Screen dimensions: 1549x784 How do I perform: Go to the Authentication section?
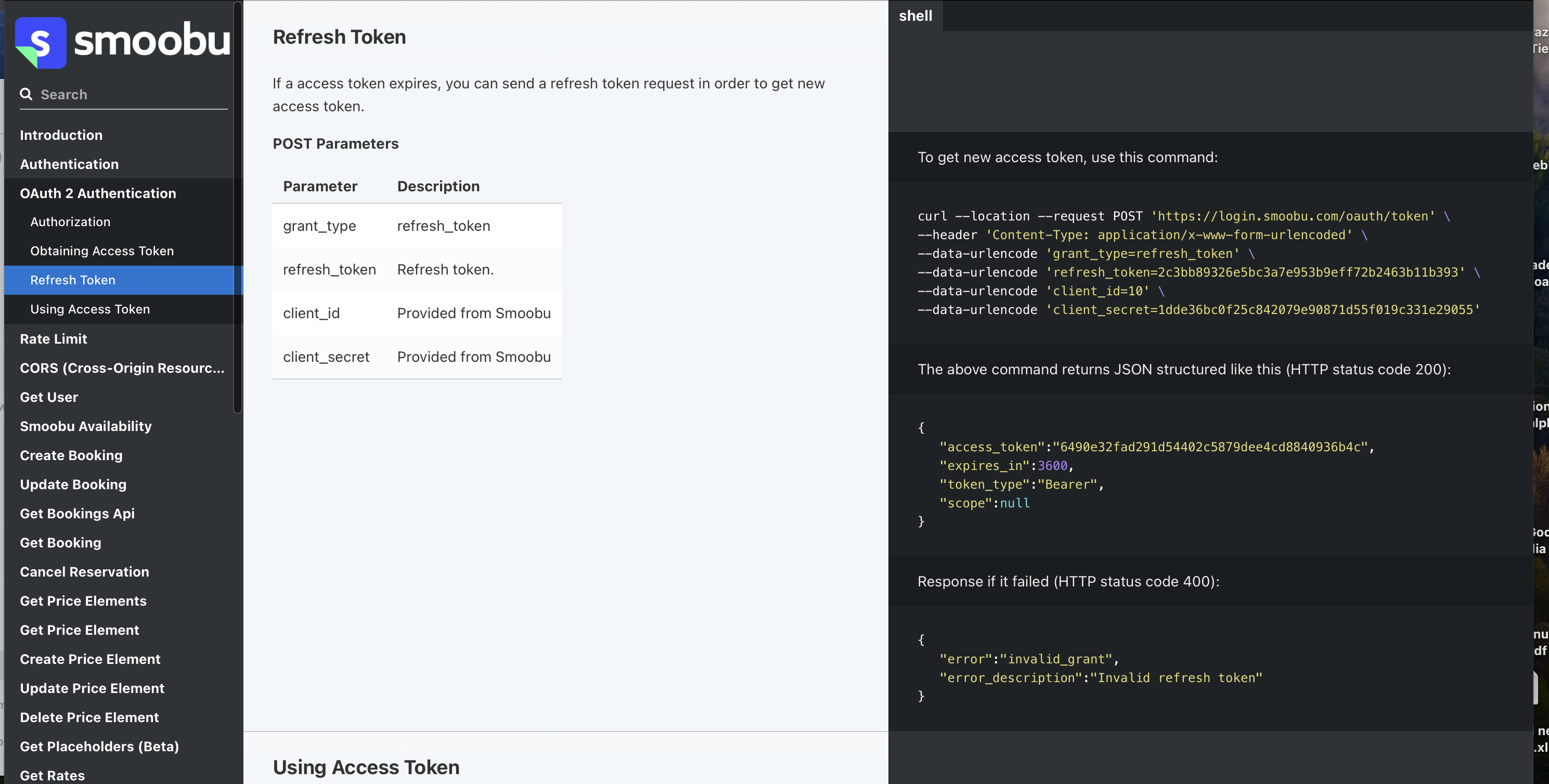point(69,164)
